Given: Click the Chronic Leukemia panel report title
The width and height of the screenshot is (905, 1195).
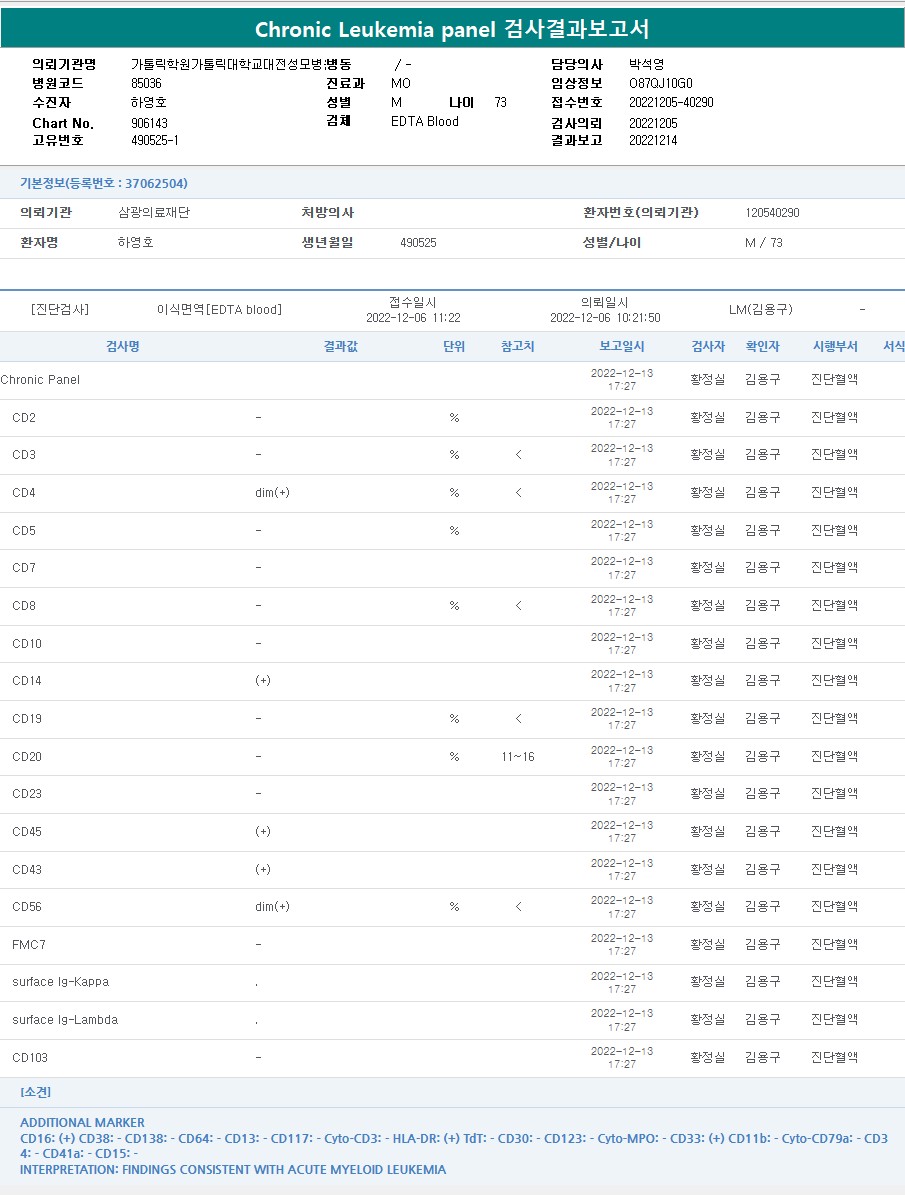Looking at the screenshot, I should click(452, 29).
